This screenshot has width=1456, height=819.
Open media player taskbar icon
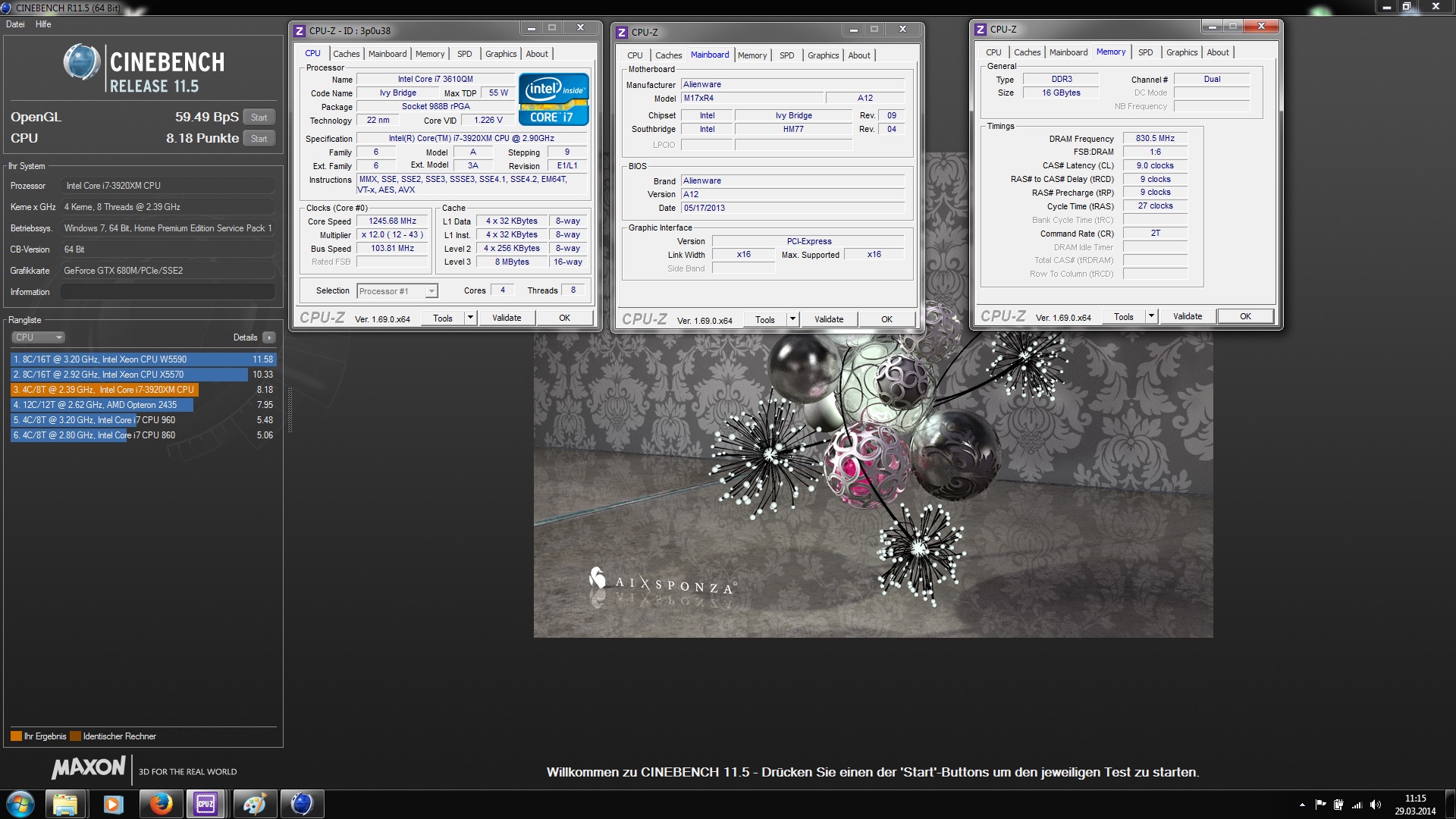point(113,804)
